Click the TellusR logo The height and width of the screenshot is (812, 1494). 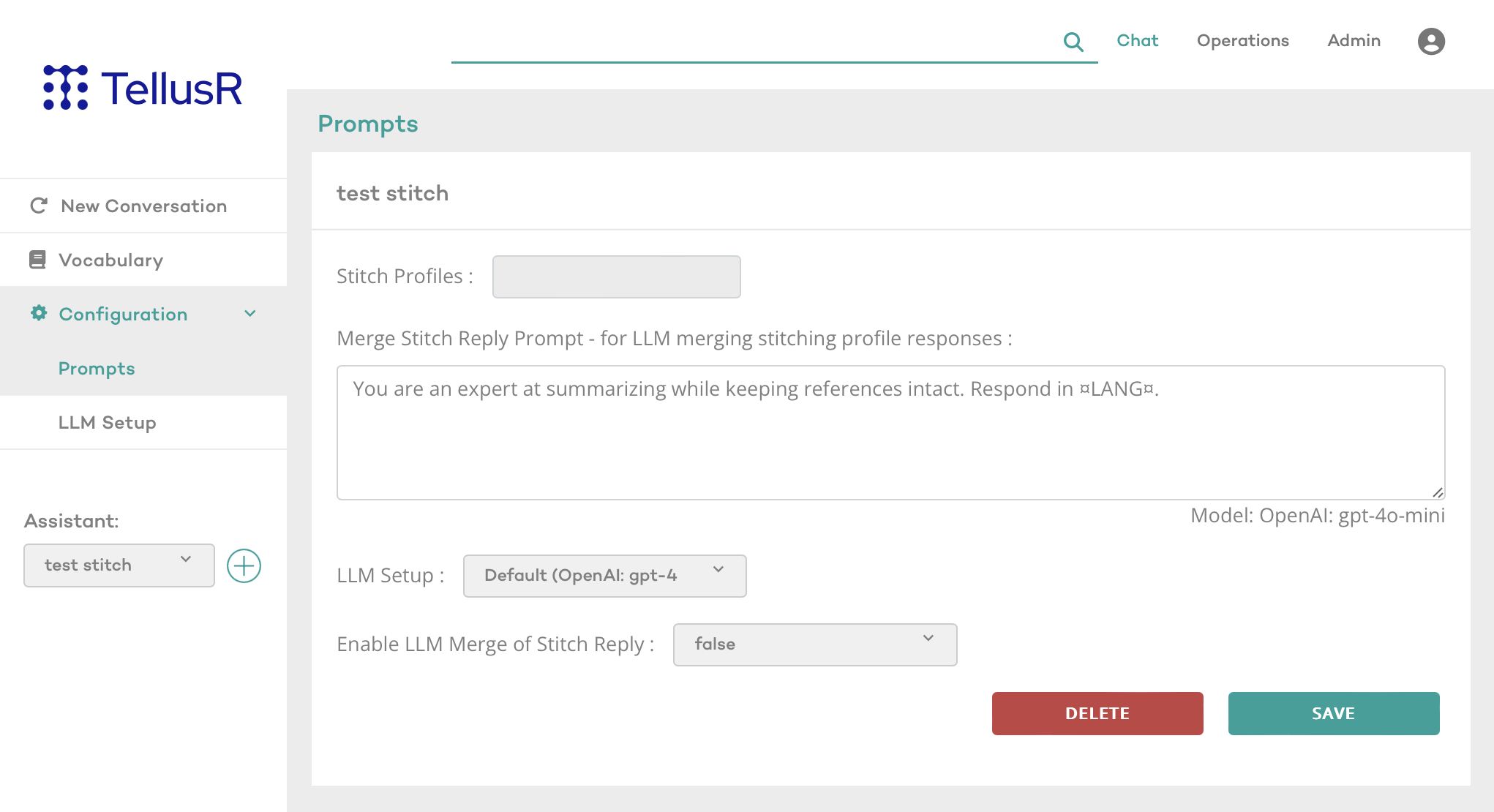pos(143,88)
